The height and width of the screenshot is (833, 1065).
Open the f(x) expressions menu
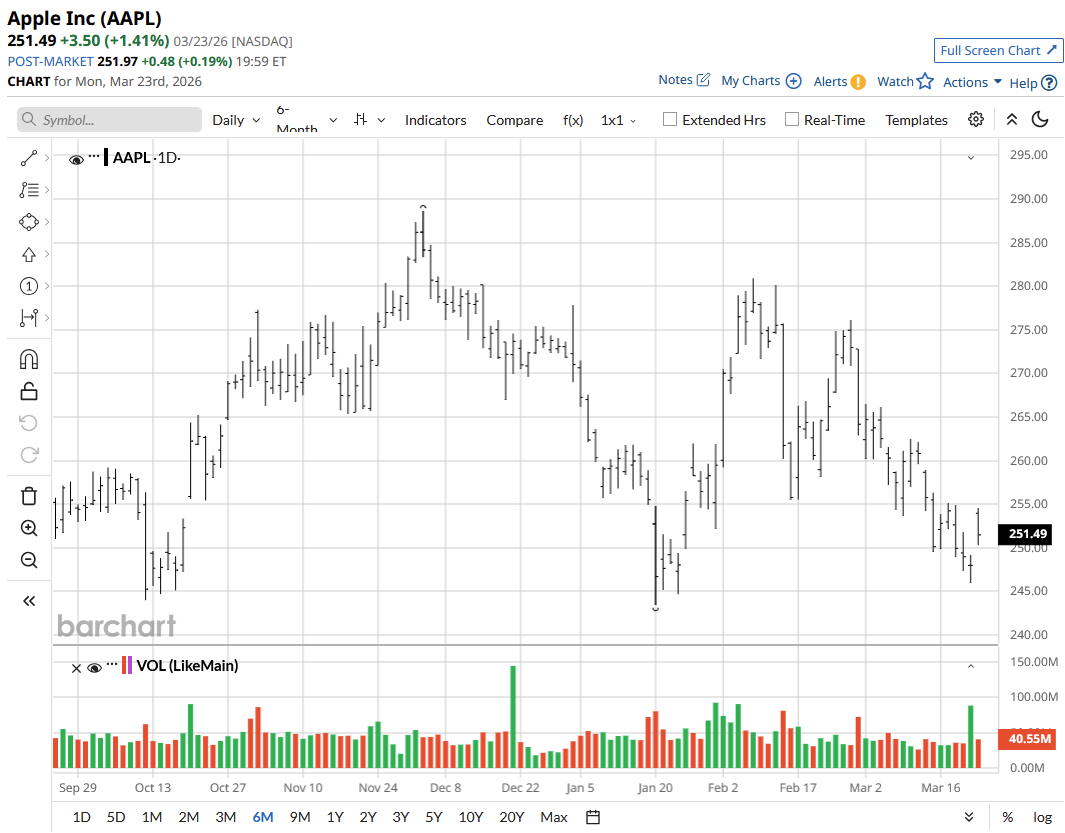tap(573, 120)
